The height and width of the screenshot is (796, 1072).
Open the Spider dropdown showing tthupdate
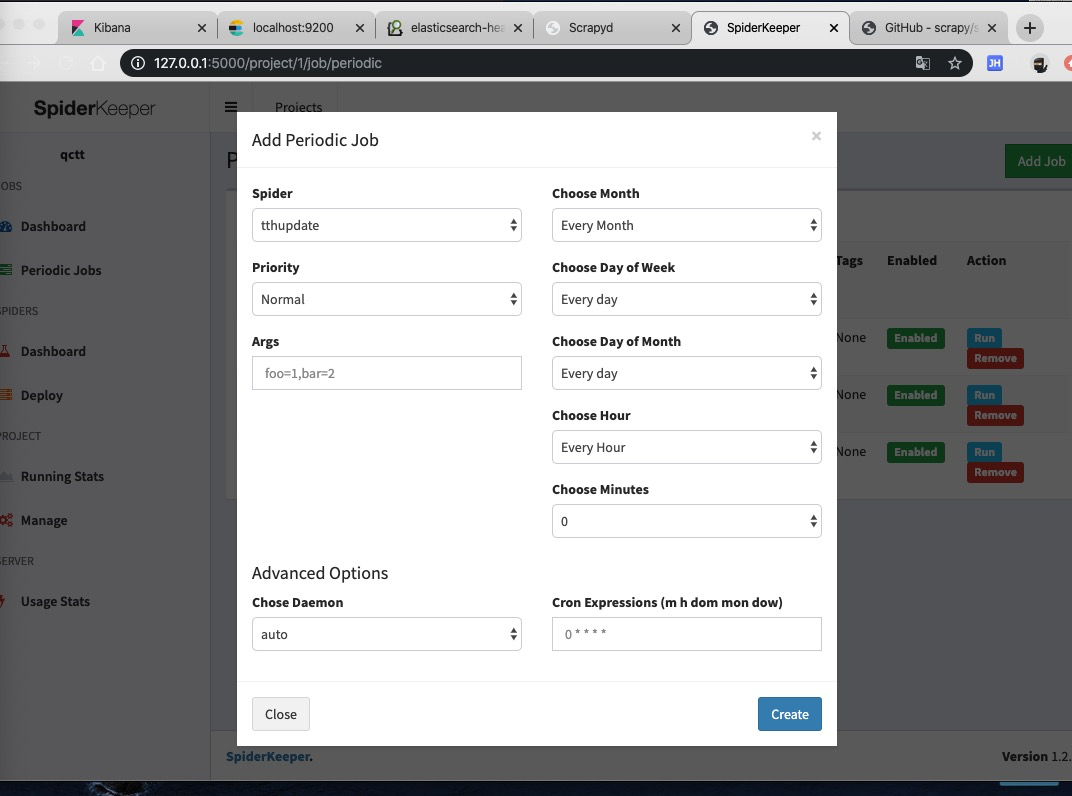tap(386, 225)
